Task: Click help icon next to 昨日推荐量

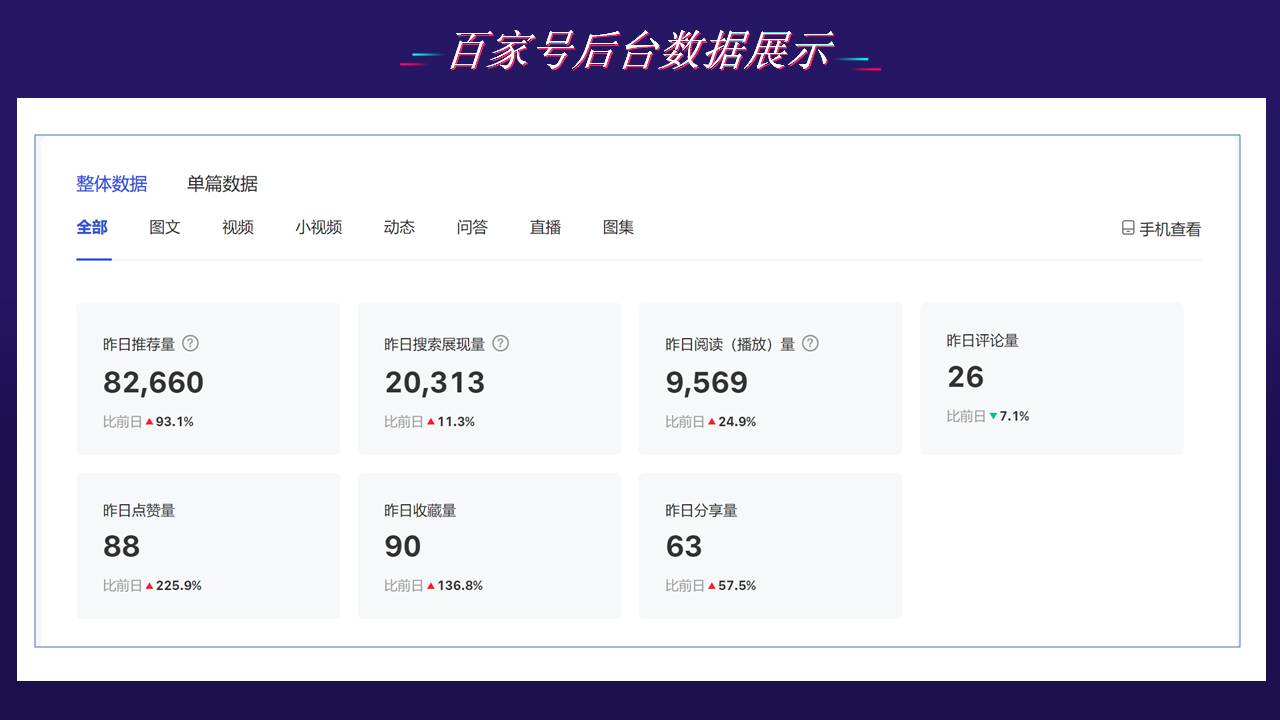Action: [190, 343]
